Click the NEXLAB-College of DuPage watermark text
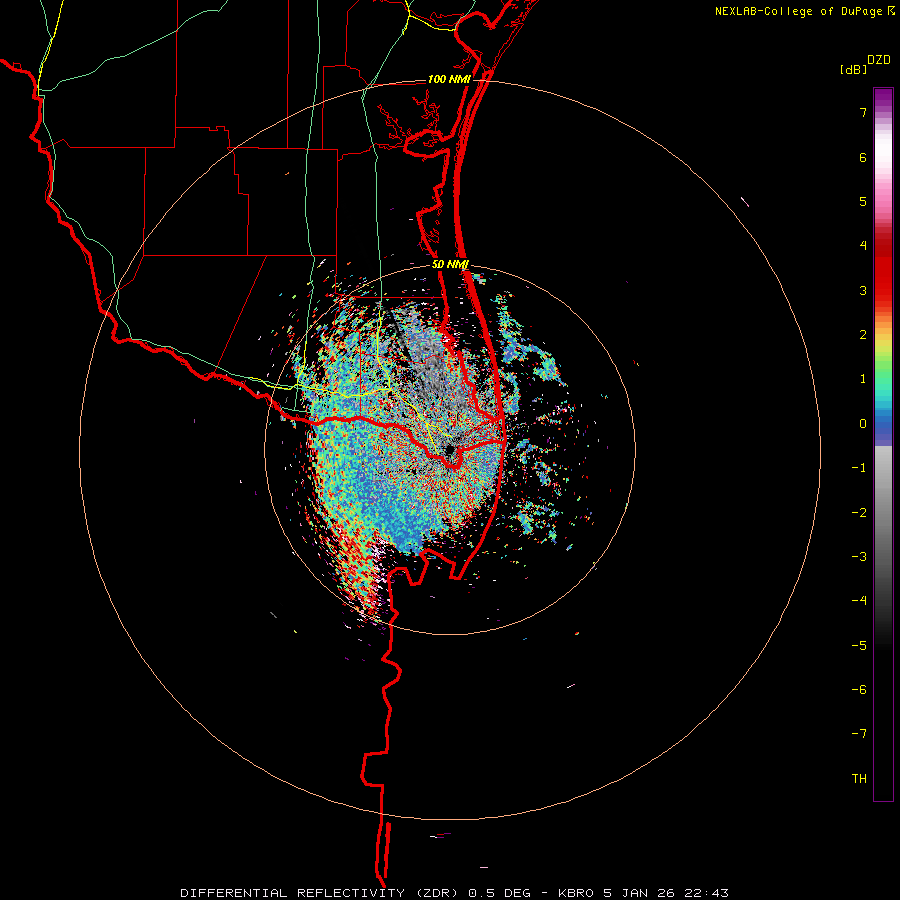 point(800,11)
